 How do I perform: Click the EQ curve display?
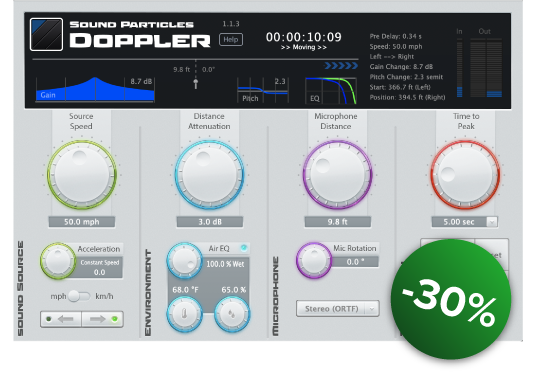point(331,91)
